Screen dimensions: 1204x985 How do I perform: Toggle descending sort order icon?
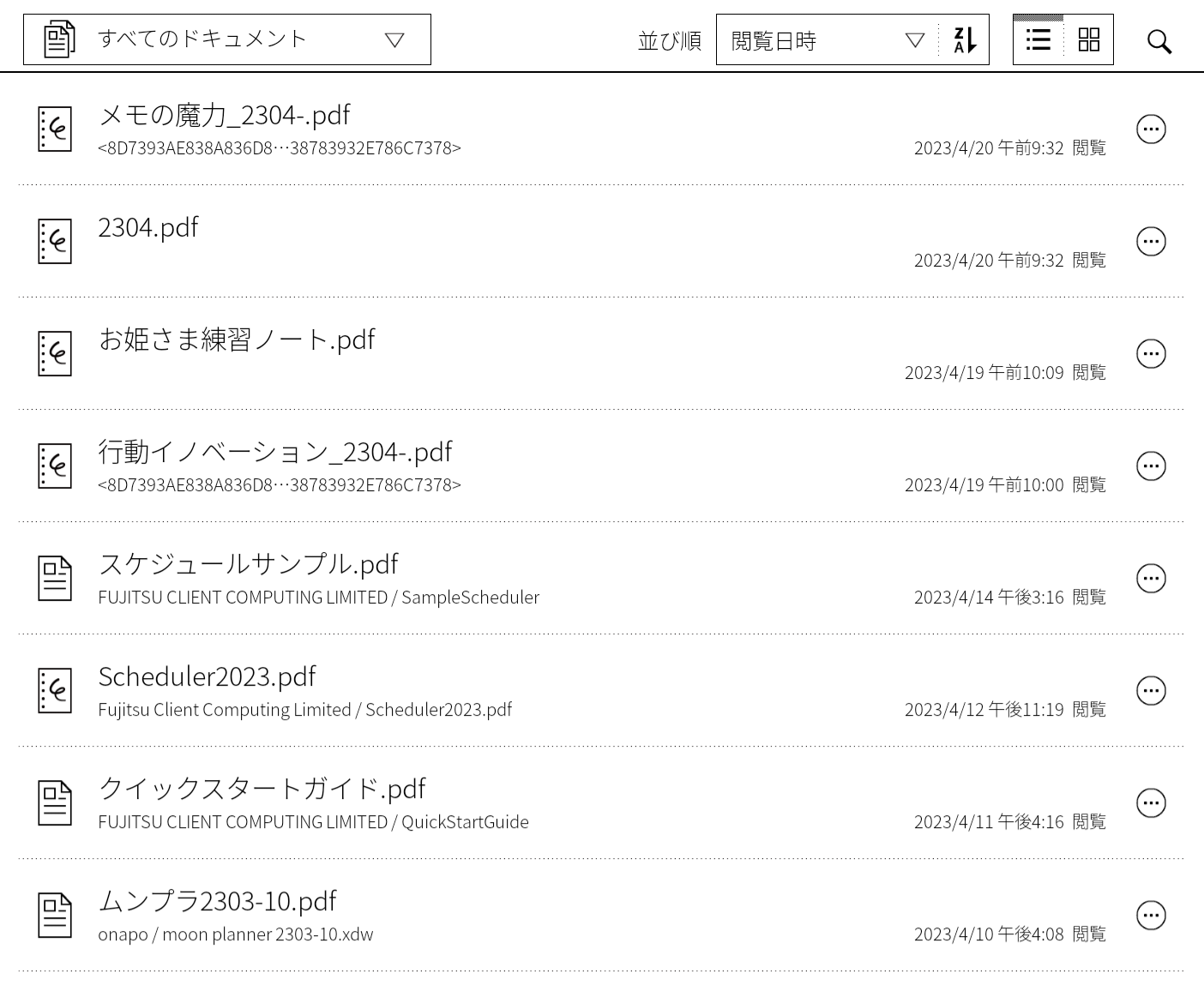(x=965, y=40)
